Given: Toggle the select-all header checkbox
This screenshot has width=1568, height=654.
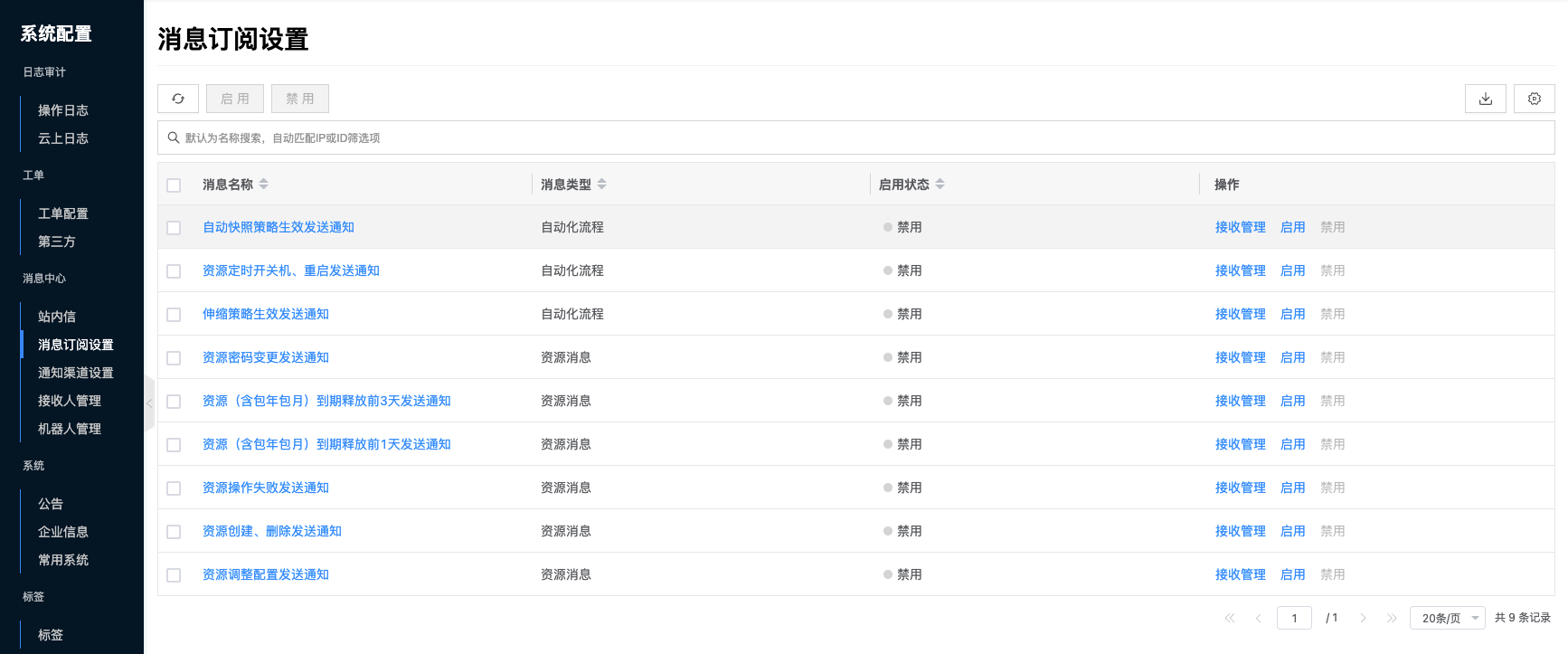Looking at the screenshot, I should 174,185.
